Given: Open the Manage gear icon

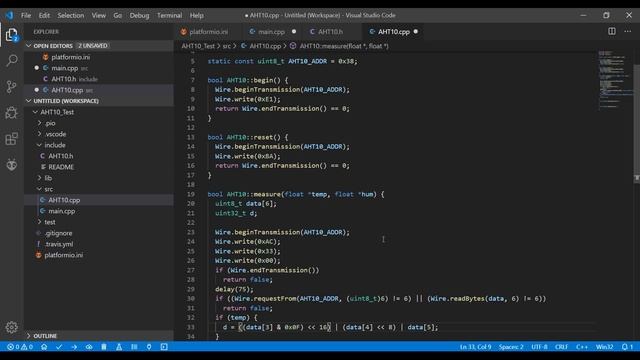Looking at the screenshot, I should (x=11, y=327).
